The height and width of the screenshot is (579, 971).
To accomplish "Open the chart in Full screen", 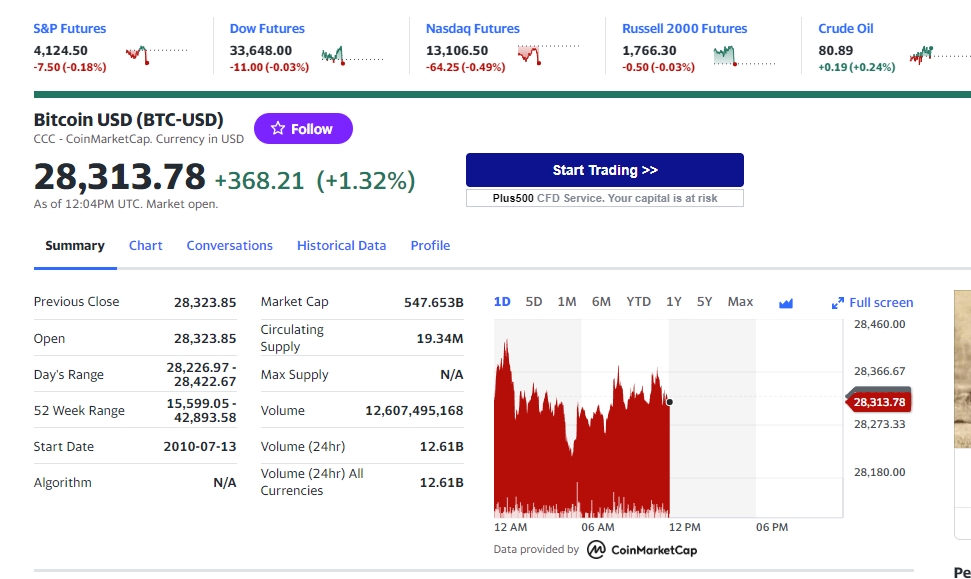I will click(872, 303).
